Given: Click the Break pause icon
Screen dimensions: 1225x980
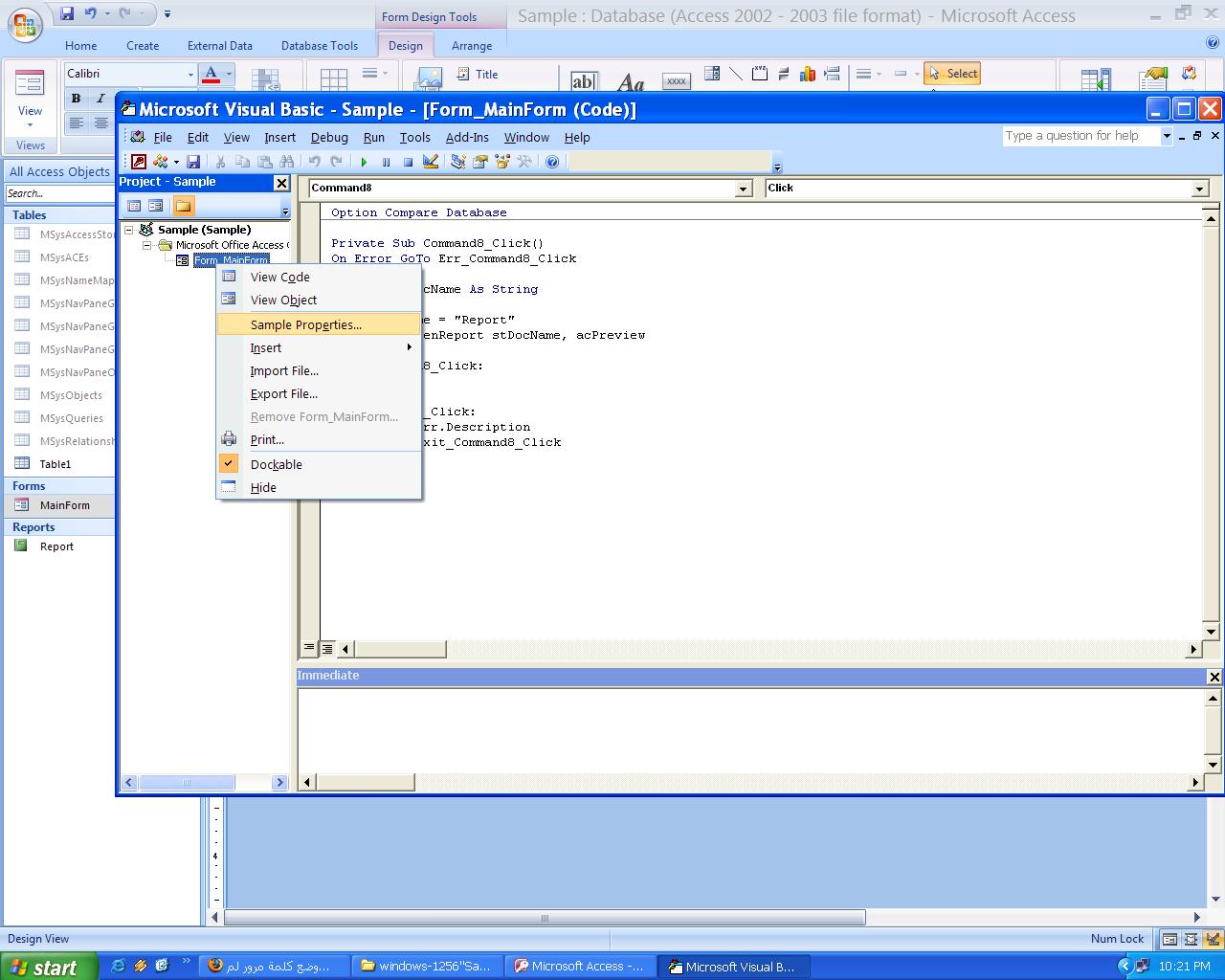Looking at the screenshot, I should [x=386, y=163].
